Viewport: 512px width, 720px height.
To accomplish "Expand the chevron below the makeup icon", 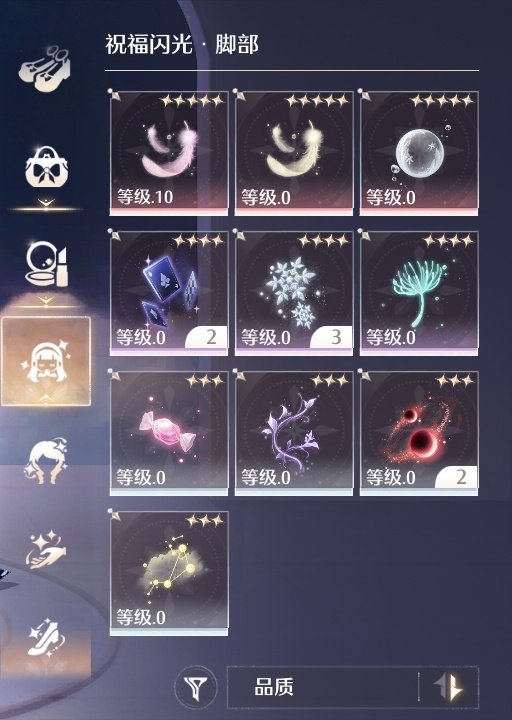I will point(46,300).
